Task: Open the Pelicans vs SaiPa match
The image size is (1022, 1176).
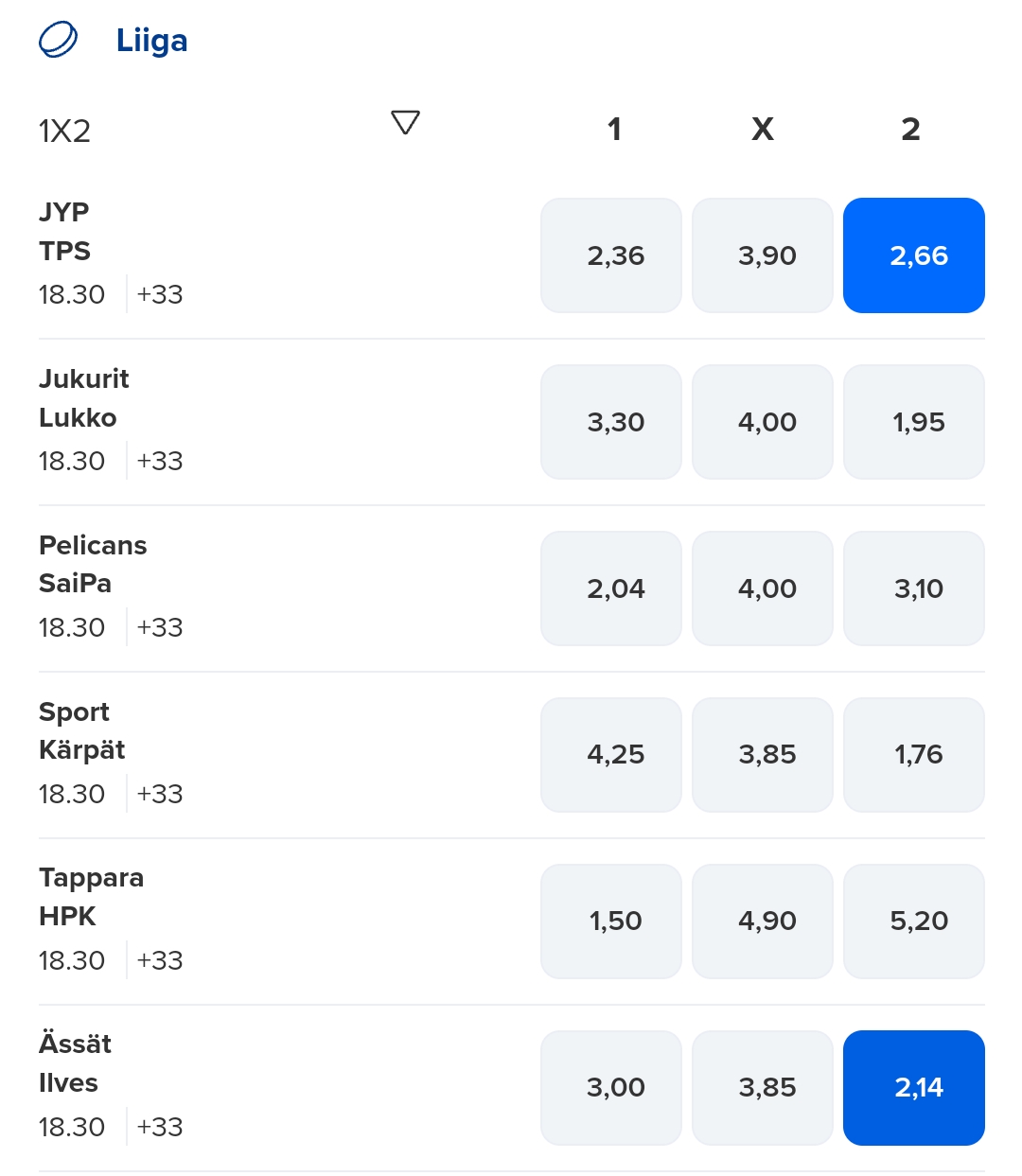Action: coord(93,564)
